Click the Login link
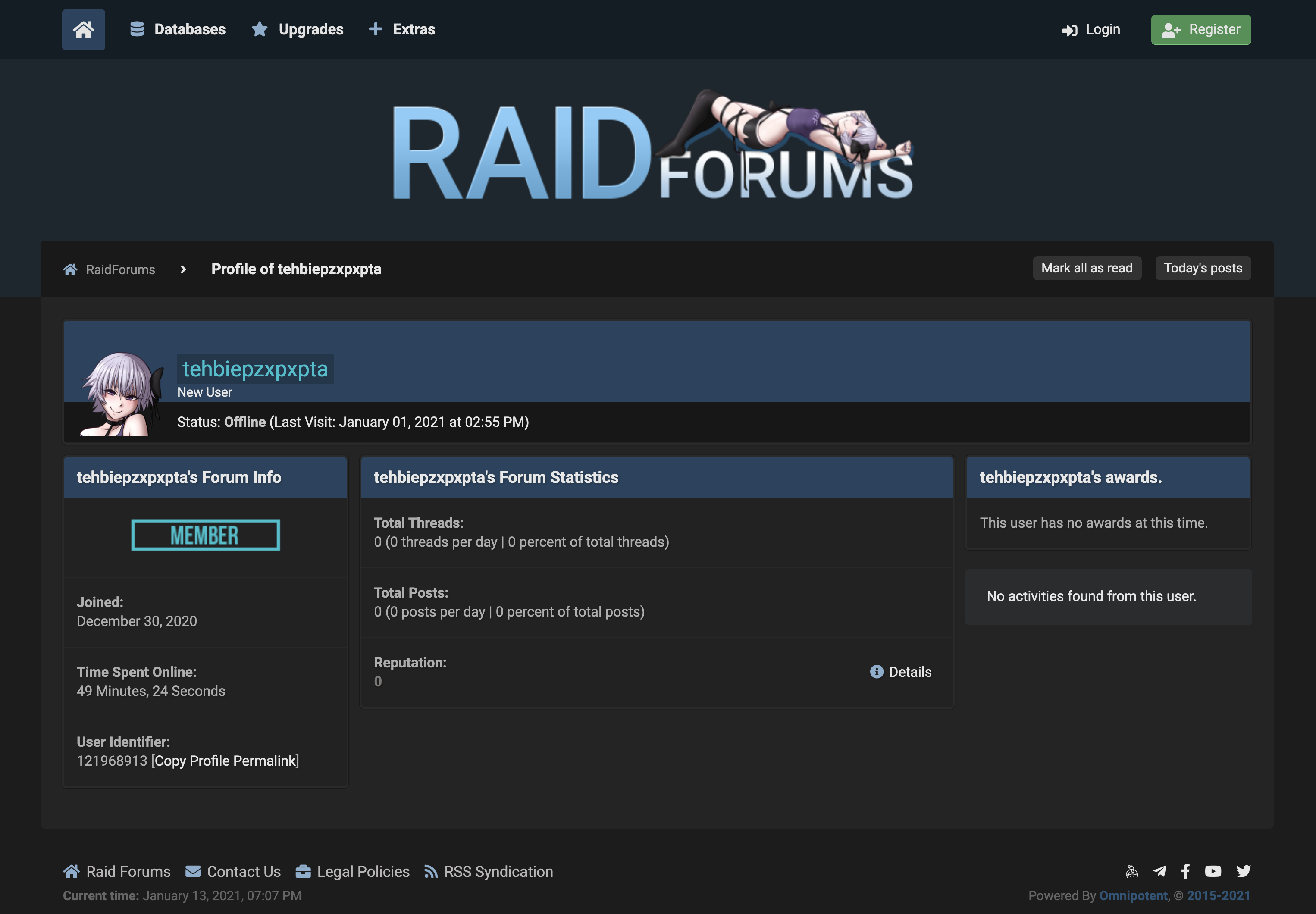The height and width of the screenshot is (914, 1316). point(1091,30)
